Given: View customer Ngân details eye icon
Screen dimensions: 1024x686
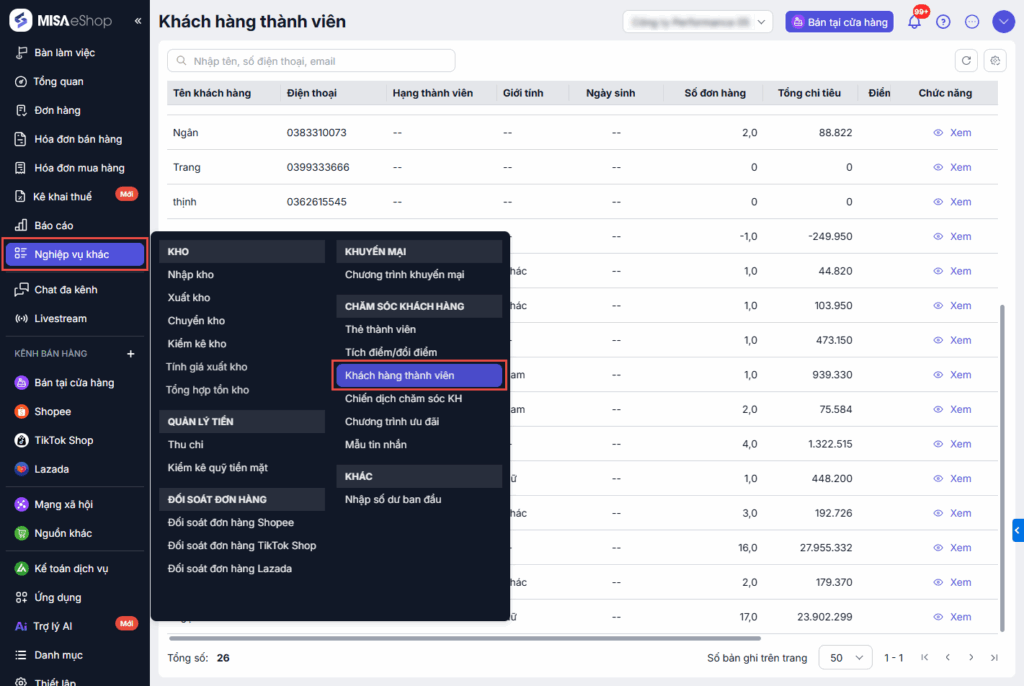Looking at the screenshot, I should pos(938,133).
